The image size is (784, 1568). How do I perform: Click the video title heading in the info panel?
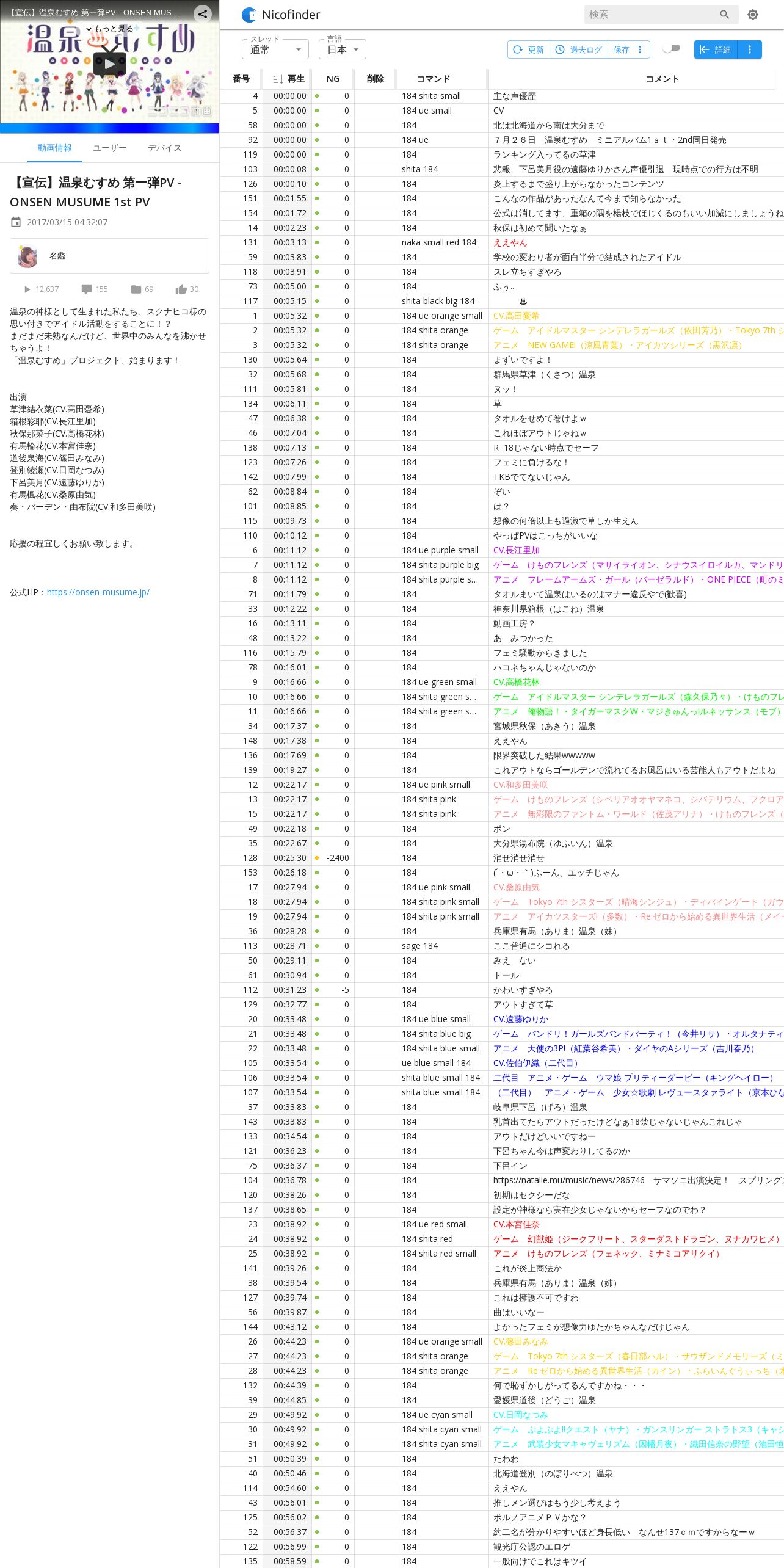(95, 192)
